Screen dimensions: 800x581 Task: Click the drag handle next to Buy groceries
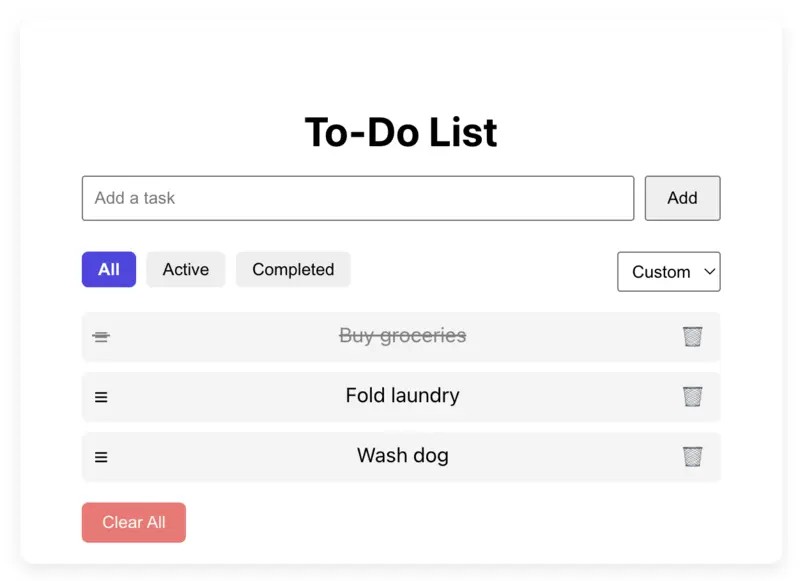[101, 336]
